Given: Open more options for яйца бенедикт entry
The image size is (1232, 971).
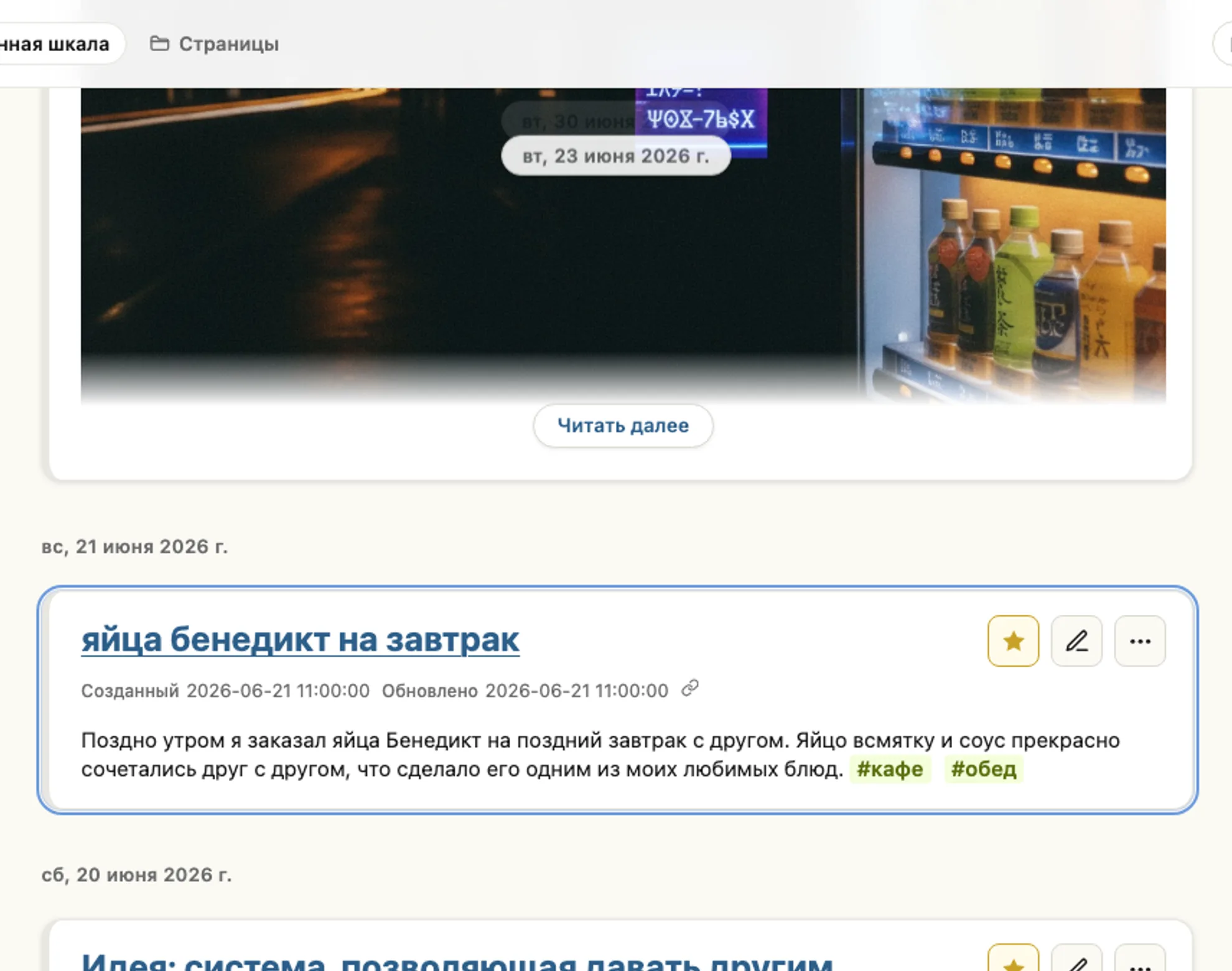Looking at the screenshot, I should tap(1140, 641).
